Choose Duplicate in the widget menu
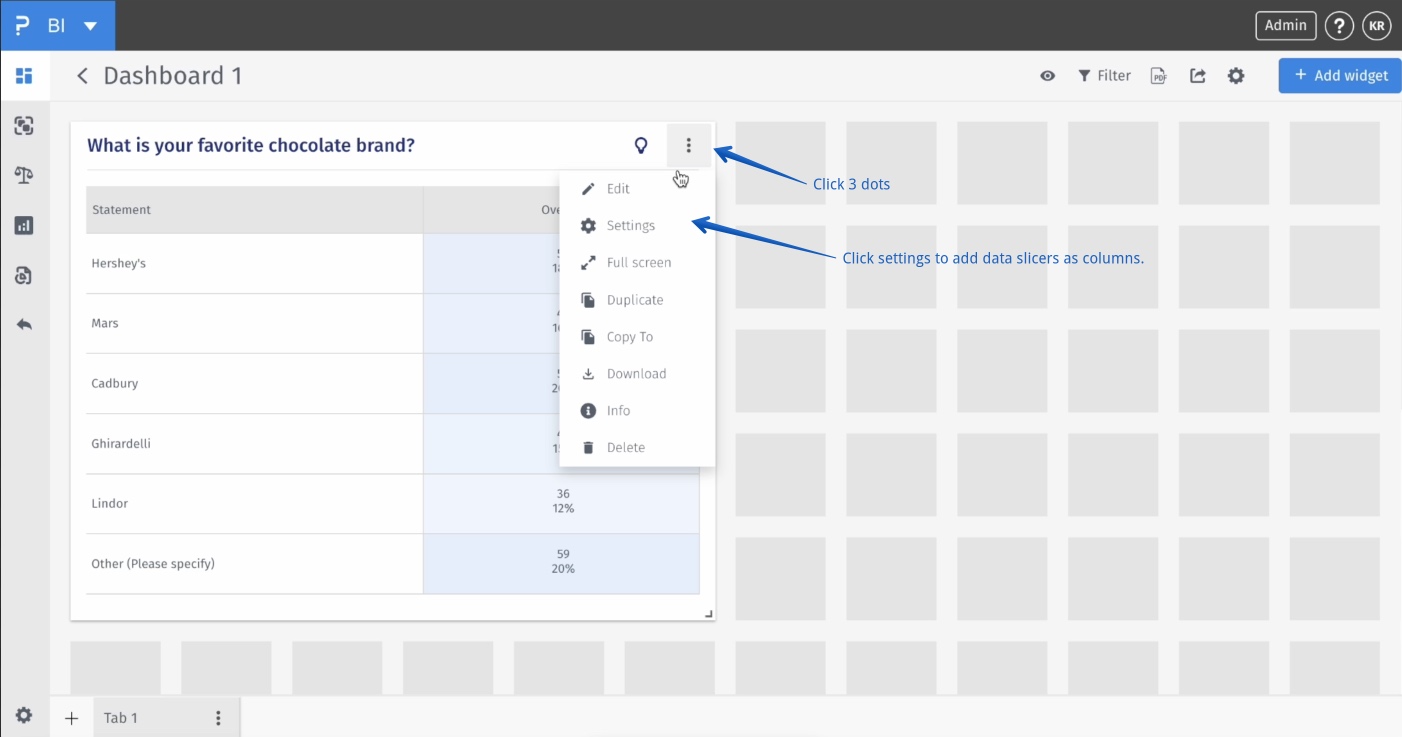The width and height of the screenshot is (1402, 737). pos(635,299)
